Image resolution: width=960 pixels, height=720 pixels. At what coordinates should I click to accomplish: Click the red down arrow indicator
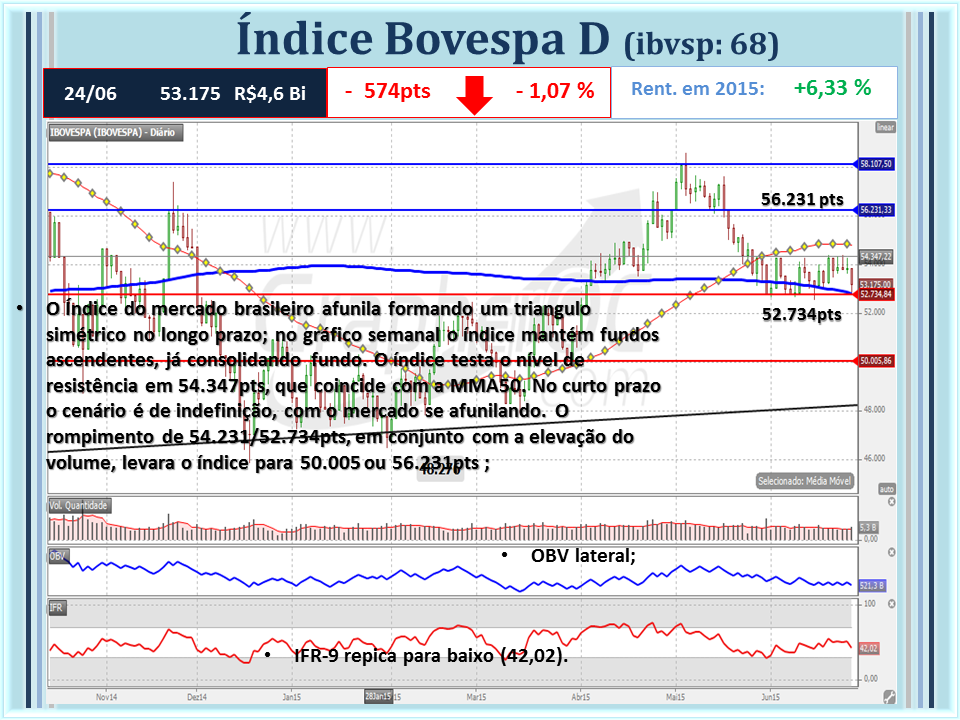474,95
